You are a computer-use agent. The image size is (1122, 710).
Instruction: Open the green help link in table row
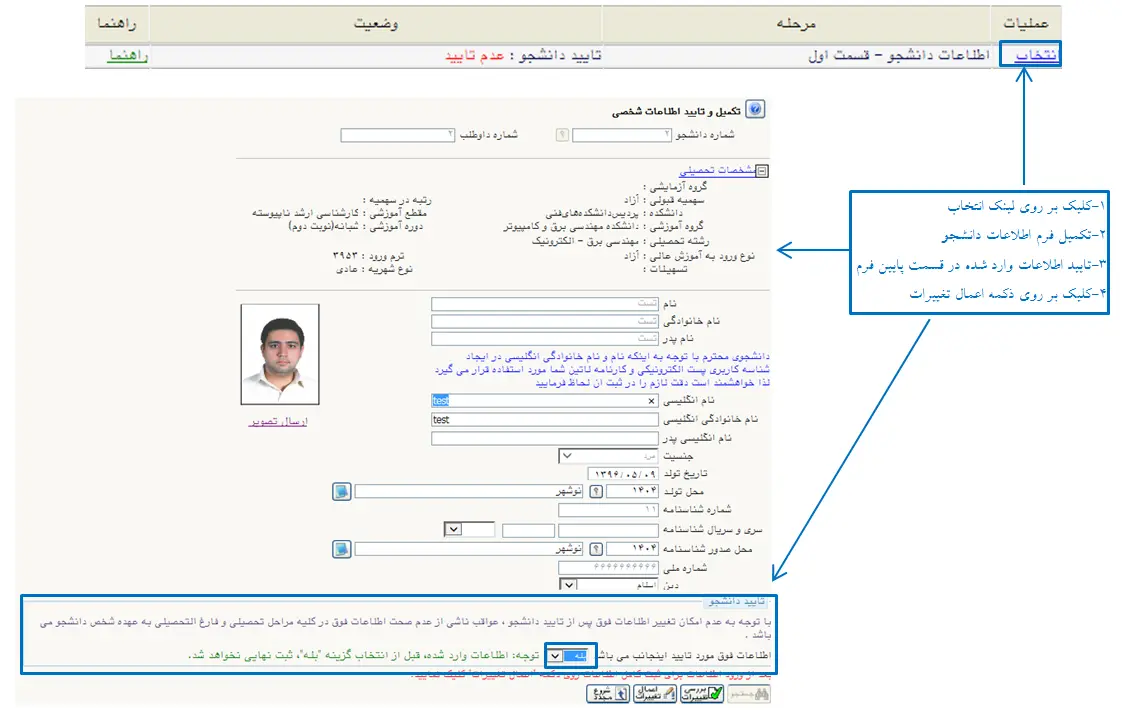128,55
